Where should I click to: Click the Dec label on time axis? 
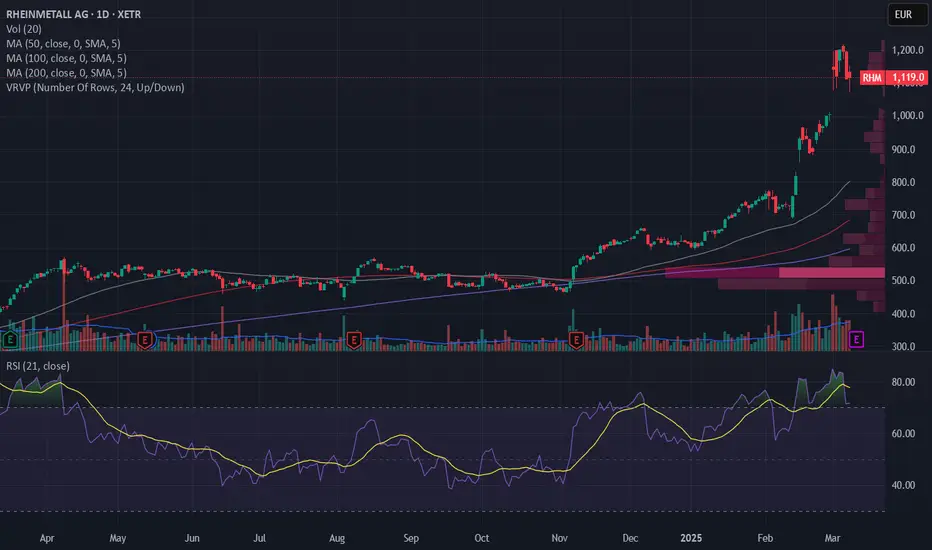[x=630, y=538]
